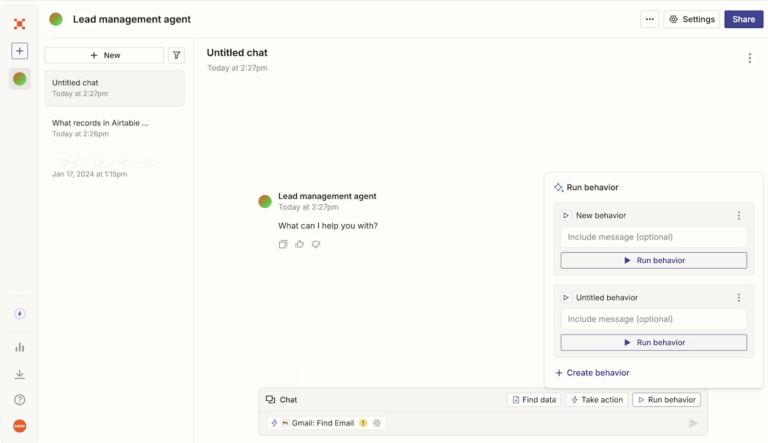Copy the agent message with copy icon

tap(283, 244)
